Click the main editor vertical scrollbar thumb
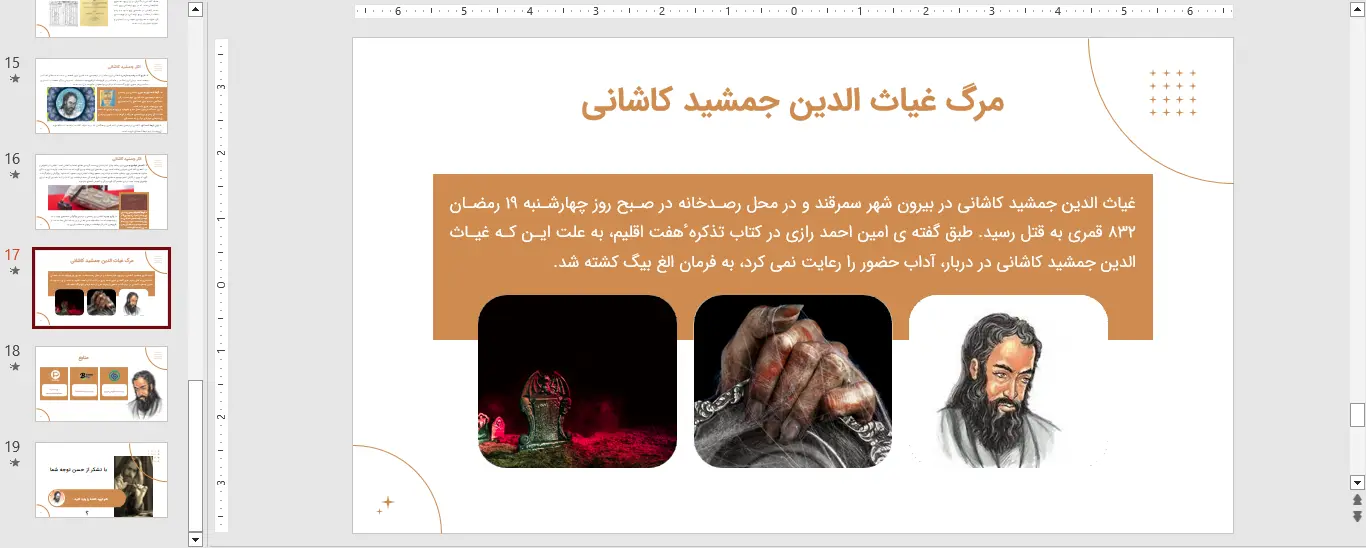Image resolution: width=1366 pixels, height=548 pixels. pos(1357,414)
